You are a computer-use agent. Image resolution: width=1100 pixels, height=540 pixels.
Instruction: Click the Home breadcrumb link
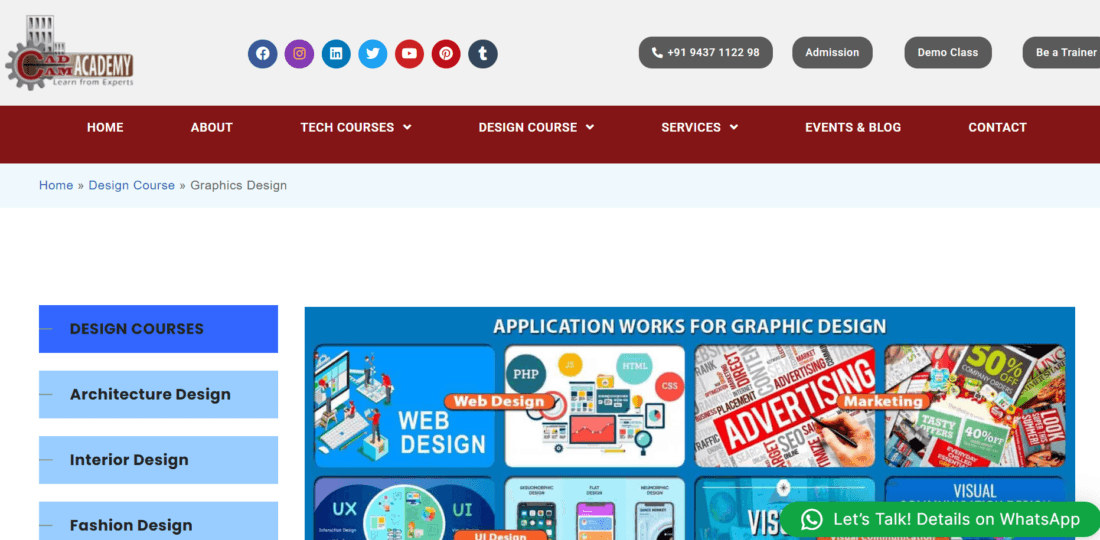[56, 185]
